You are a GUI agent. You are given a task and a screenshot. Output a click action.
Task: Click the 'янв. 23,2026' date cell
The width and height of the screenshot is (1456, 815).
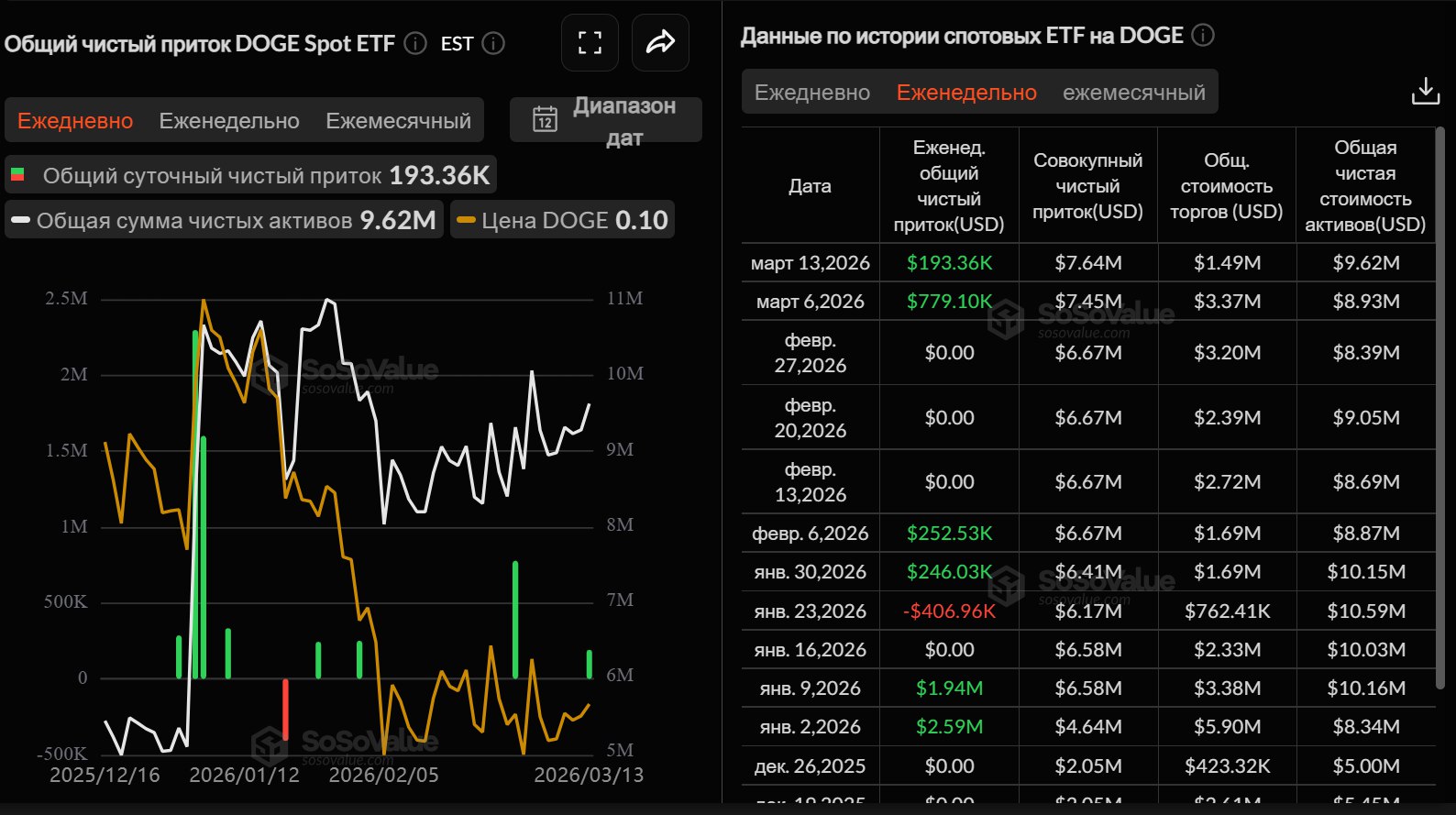click(811, 611)
